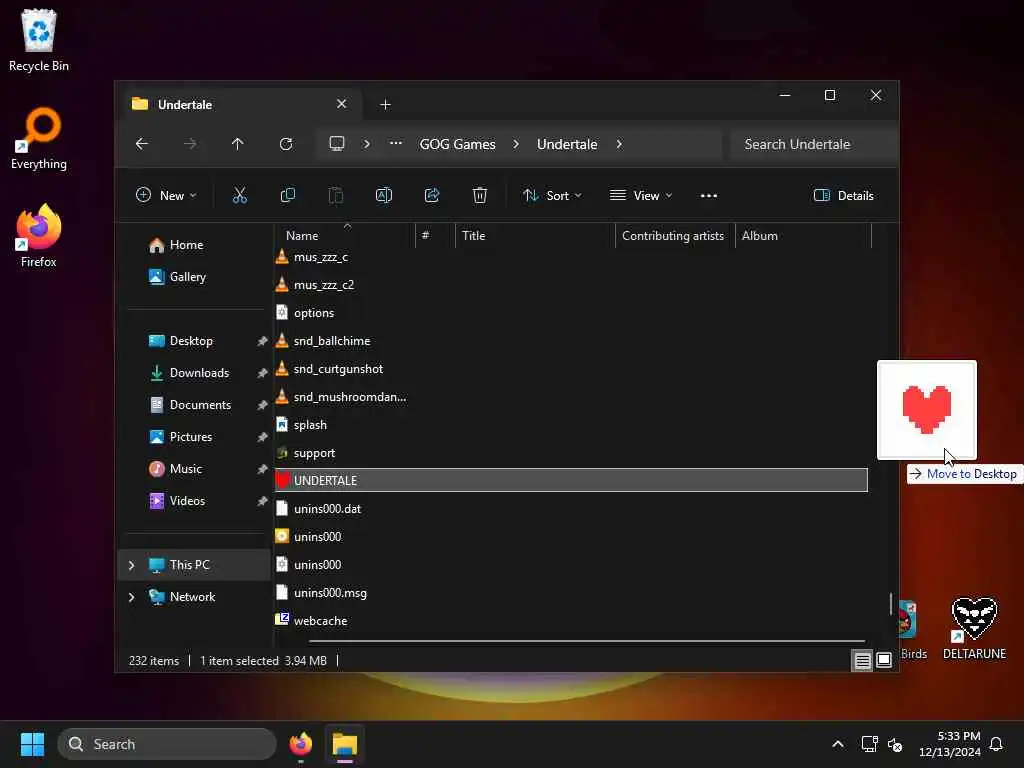Show hidden system tray icons
Screen dimensions: 1024x768
(x=838, y=744)
